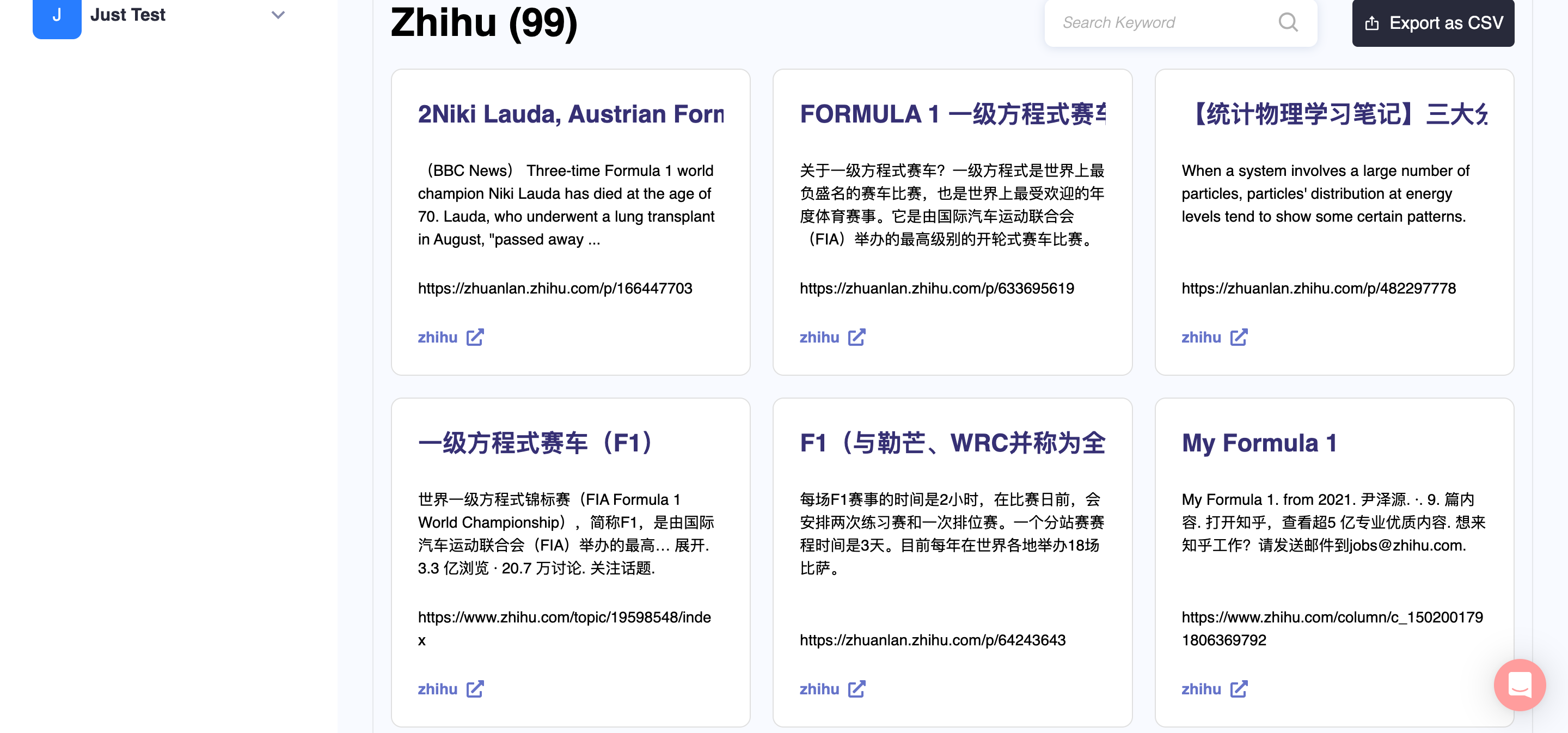Click Export as CSV button
1568x733 pixels.
coord(1433,23)
